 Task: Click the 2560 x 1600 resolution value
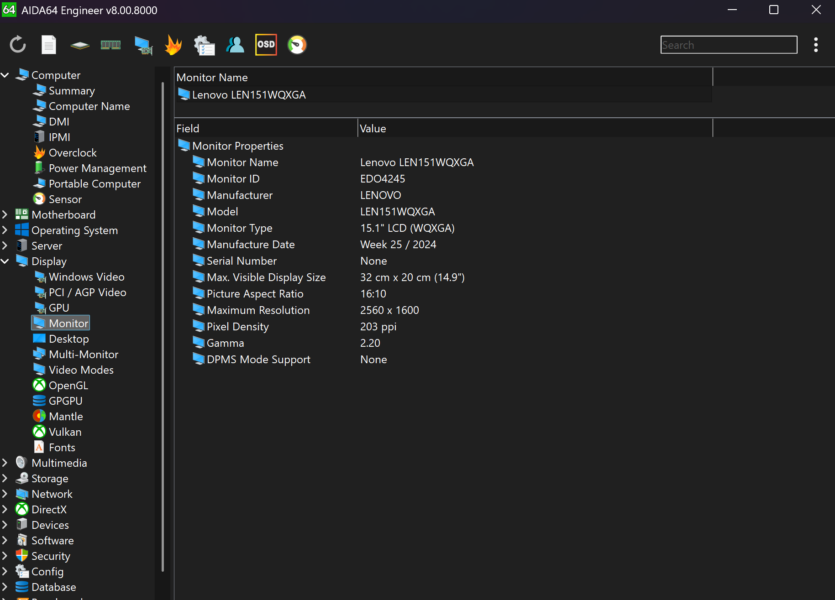click(x=389, y=310)
